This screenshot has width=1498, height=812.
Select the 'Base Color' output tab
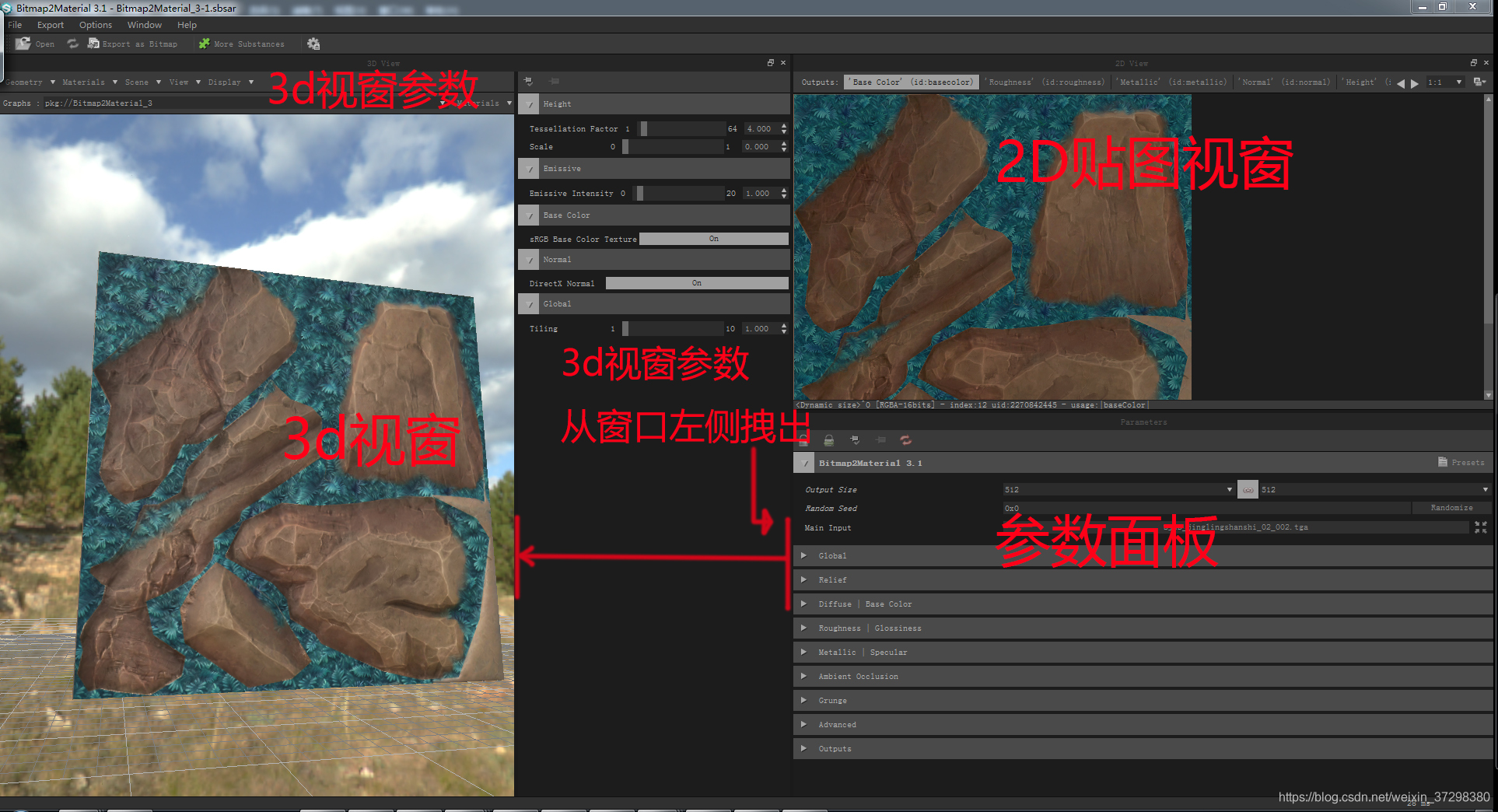pos(911,82)
